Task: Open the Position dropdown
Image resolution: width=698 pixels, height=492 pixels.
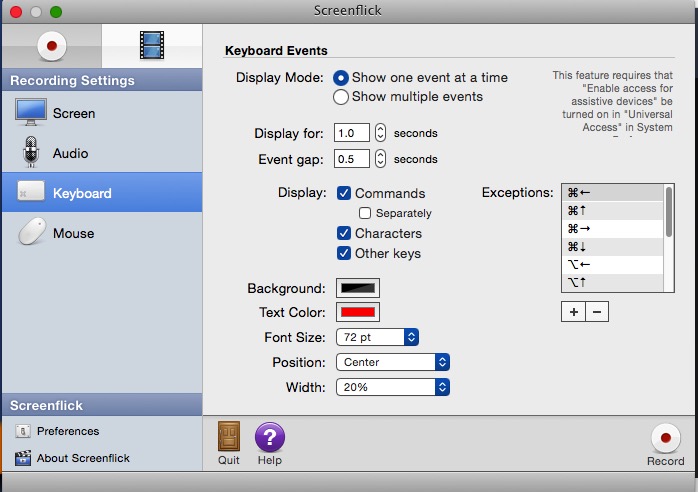Action: click(x=393, y=362)
